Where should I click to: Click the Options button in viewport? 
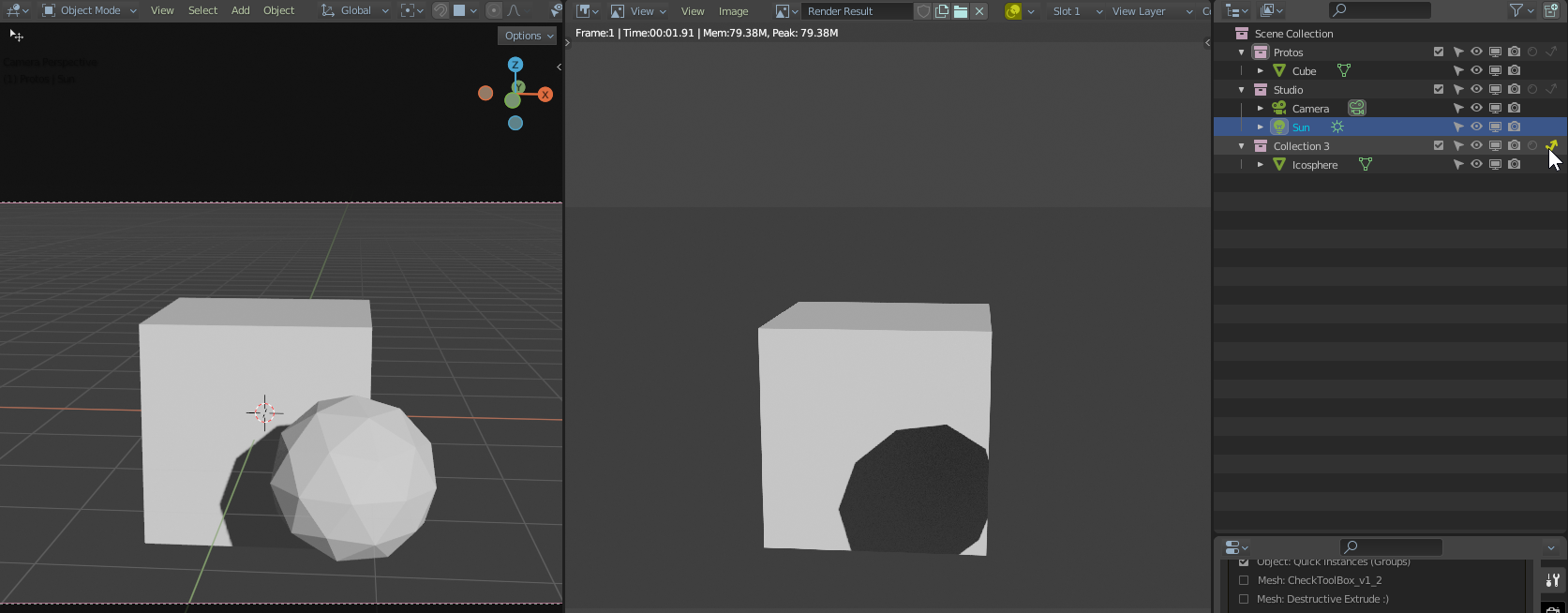528,36
